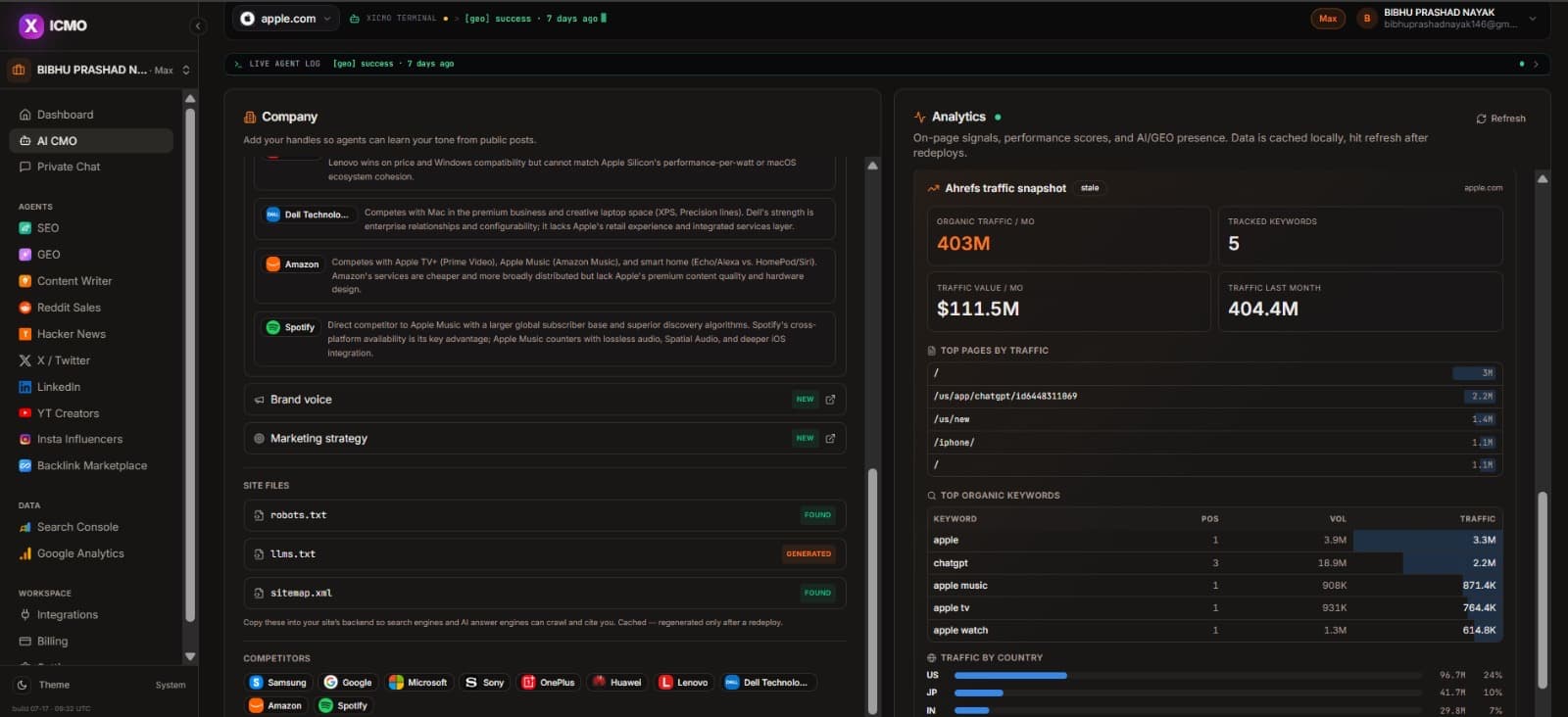Click the Amazon logo in competitor card

[273, 264]
